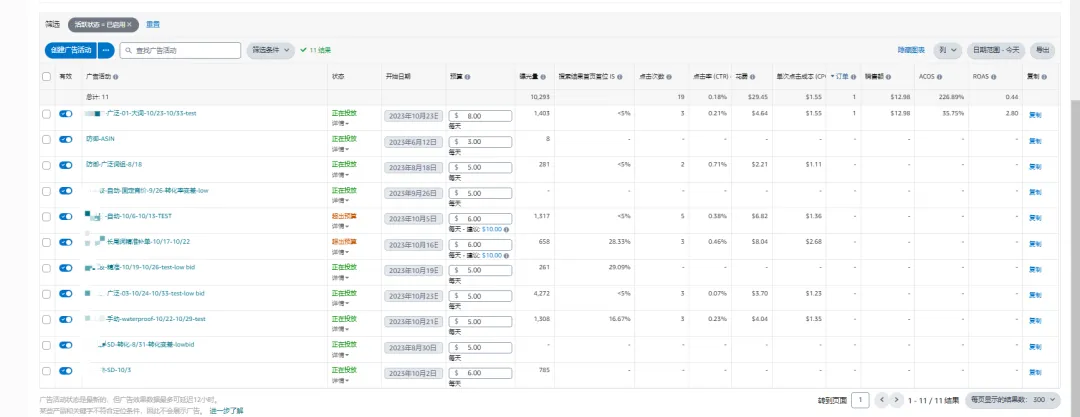Viewport: 1080px width, 417px height.
Task: Click the $29.45 total spend value
Action: click(758, 97)
